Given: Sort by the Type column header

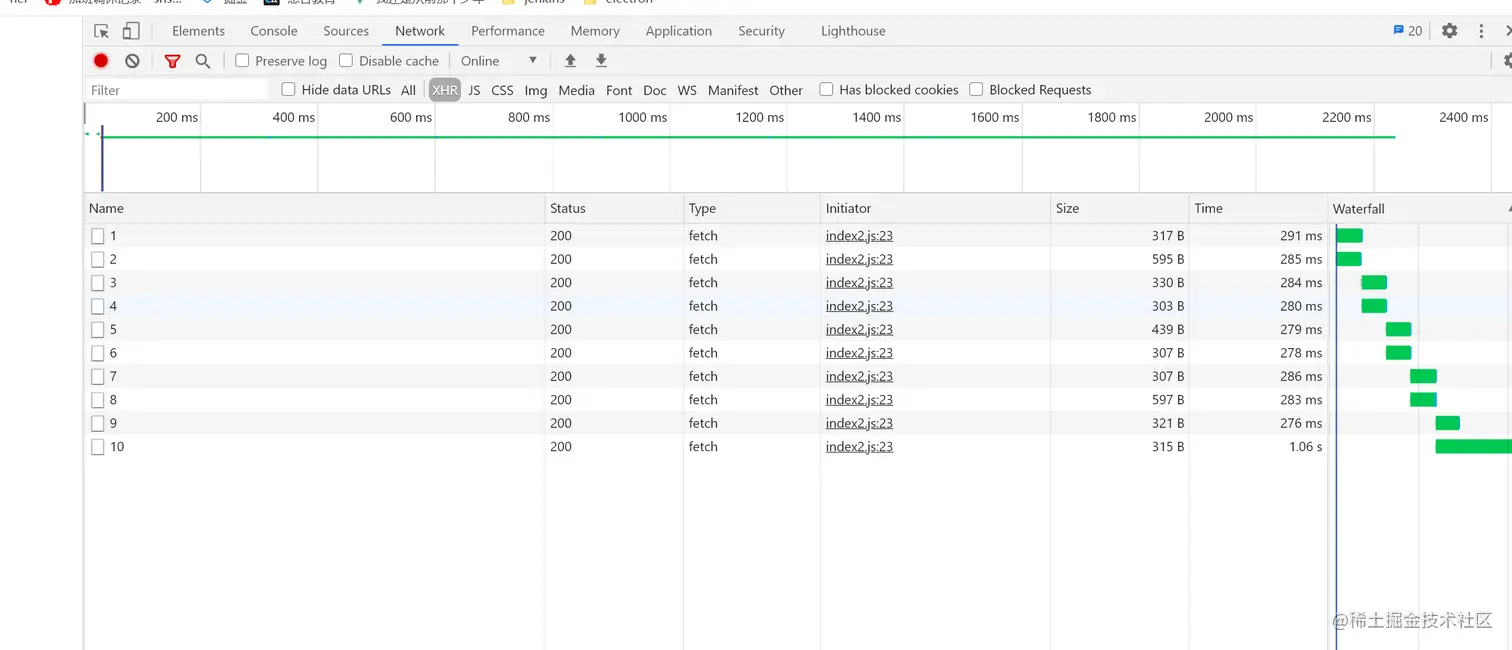Looking at the screenshot, I should coord(751,208).
